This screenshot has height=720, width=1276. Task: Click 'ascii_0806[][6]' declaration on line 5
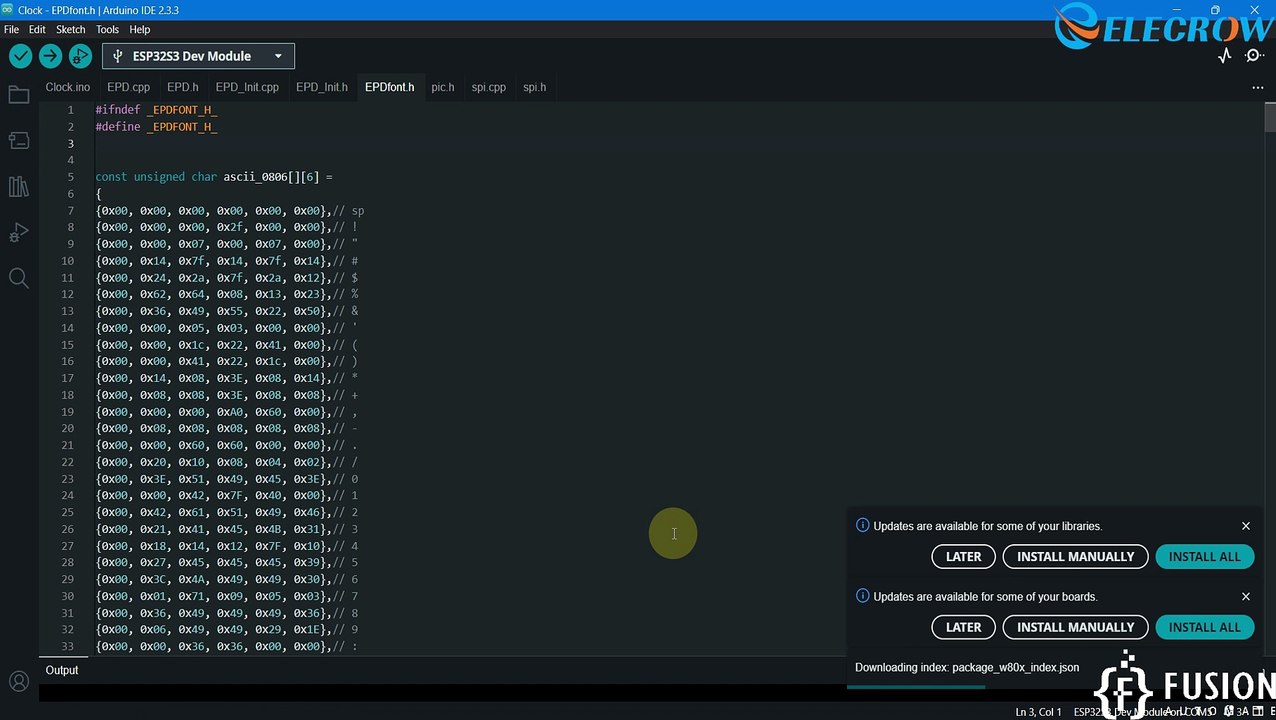pyautogui.click(x=271, y=177)
